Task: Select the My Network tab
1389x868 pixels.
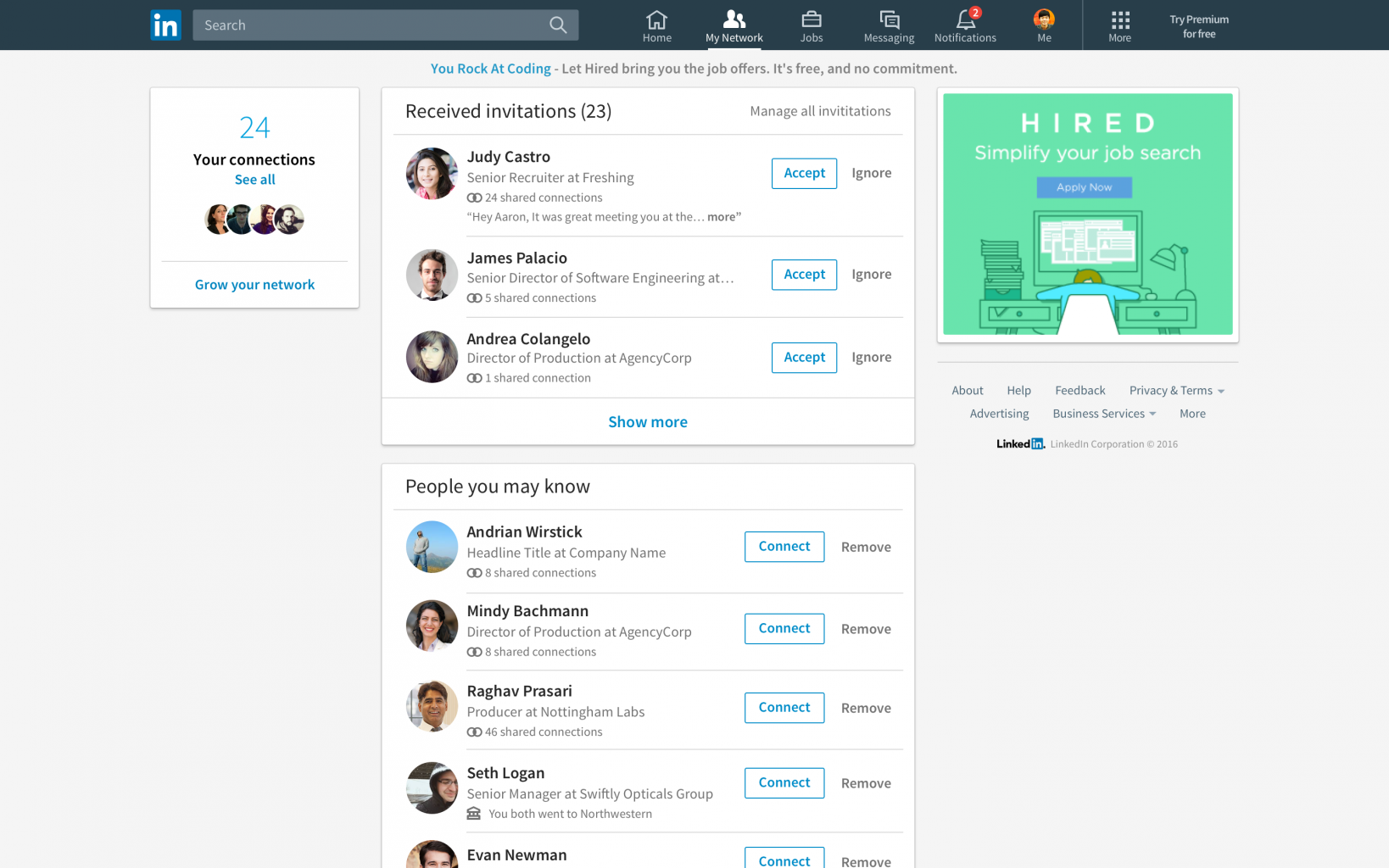Action: click(x=734, y=25)
